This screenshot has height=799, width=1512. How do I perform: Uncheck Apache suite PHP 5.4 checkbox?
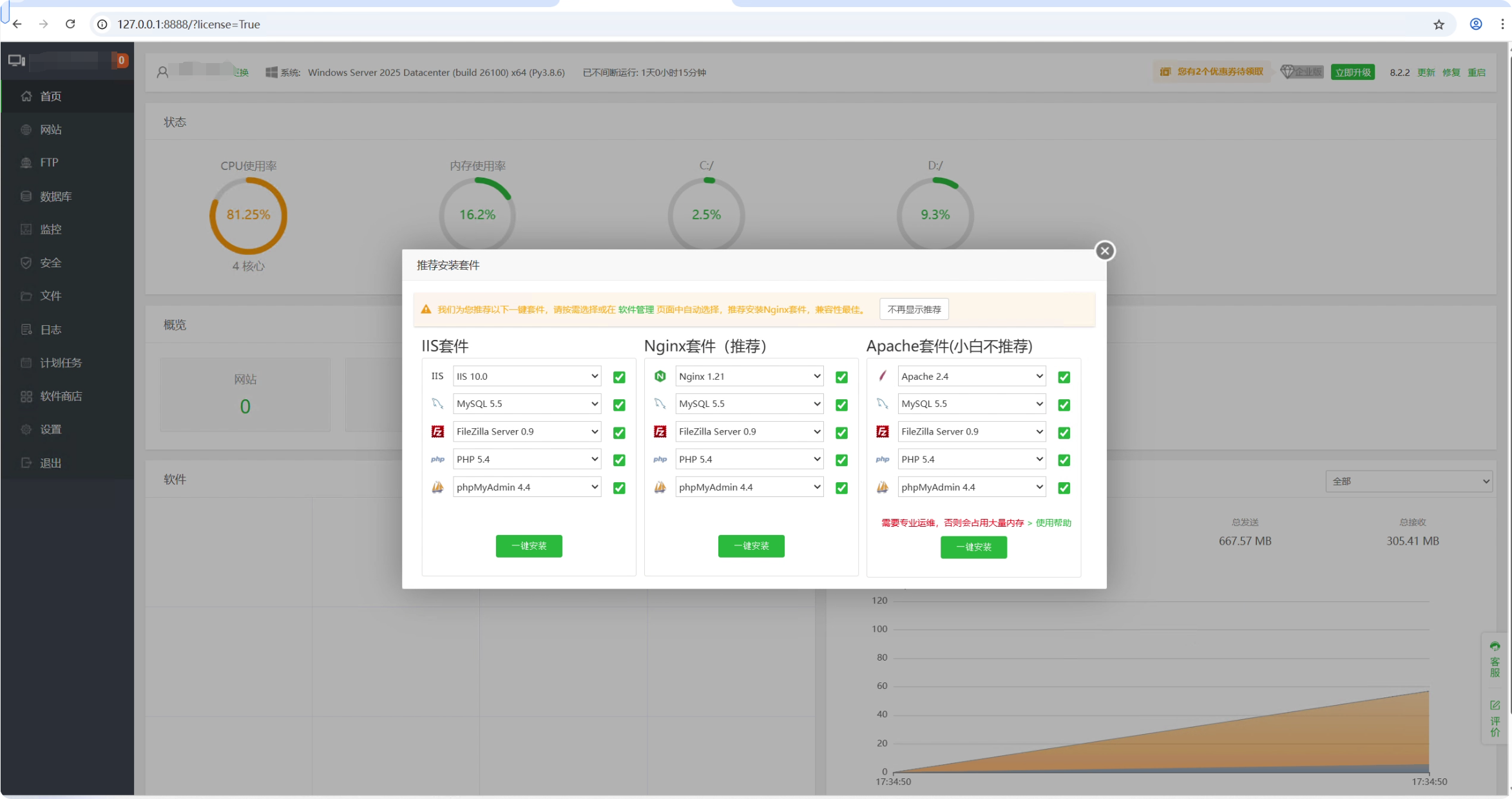click(x=1064, y=460)
